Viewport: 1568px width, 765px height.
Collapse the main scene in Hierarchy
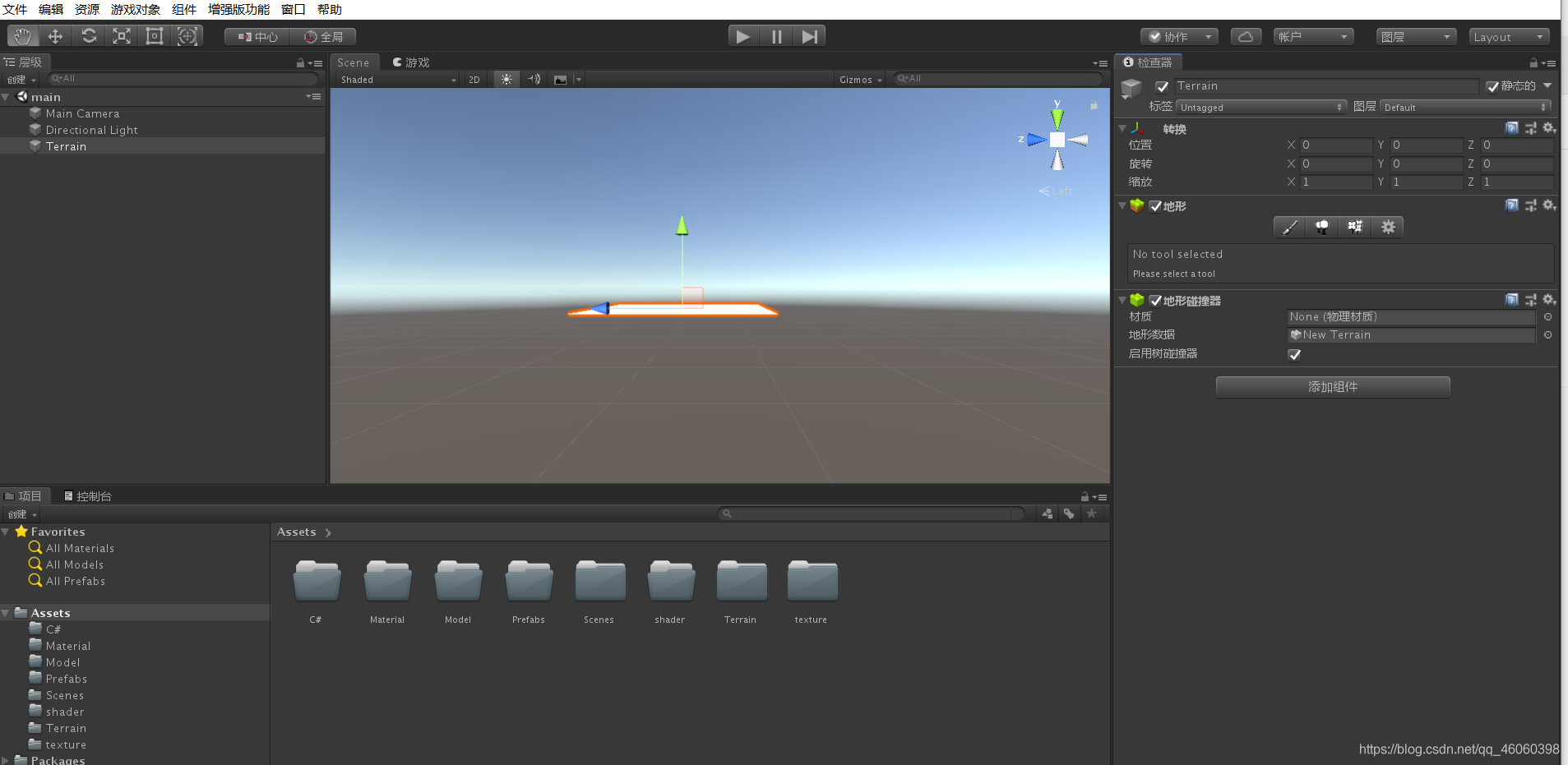click(6, 97)
